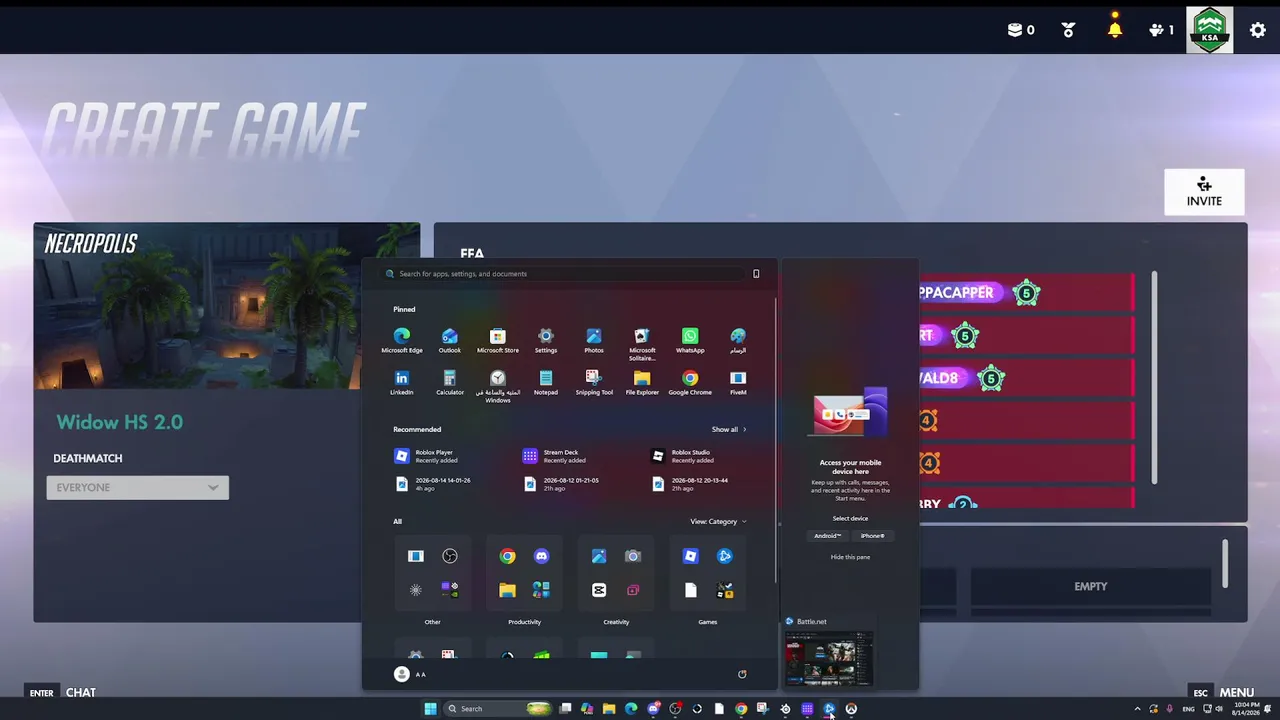Launch Google Chrome from pinned apps
The image size is (1280, 720).
click(x=689, y=383)
